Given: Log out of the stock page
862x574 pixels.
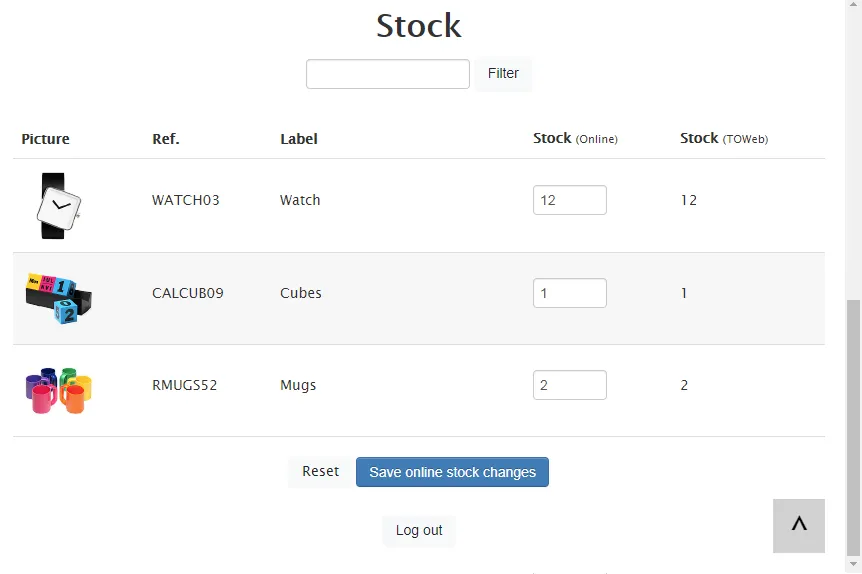Looking at the screenshot, I should pos(418,530).
